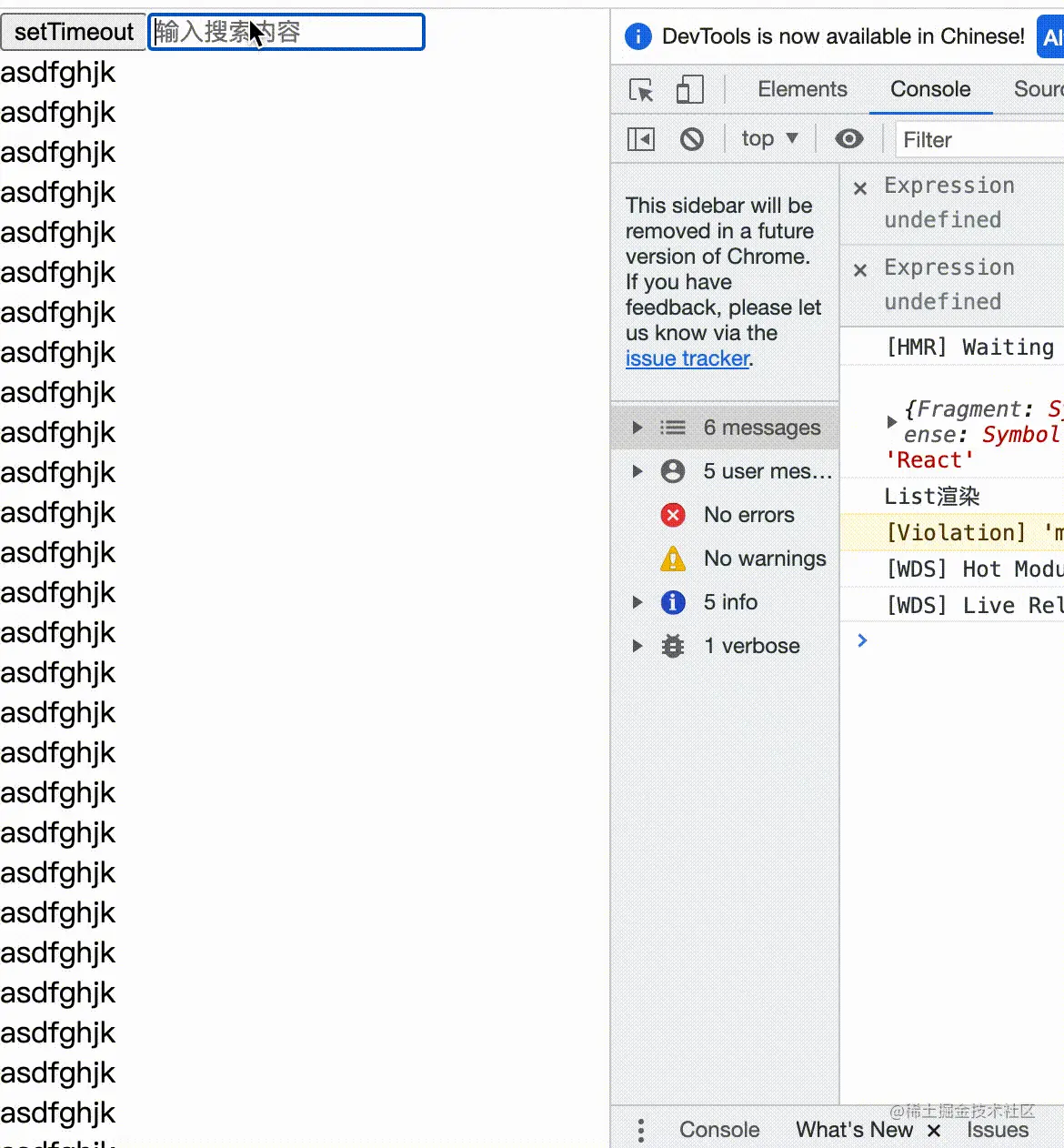Open the Issues drawer tab
1064x1148 pixels.
[x=998, y=1130]
